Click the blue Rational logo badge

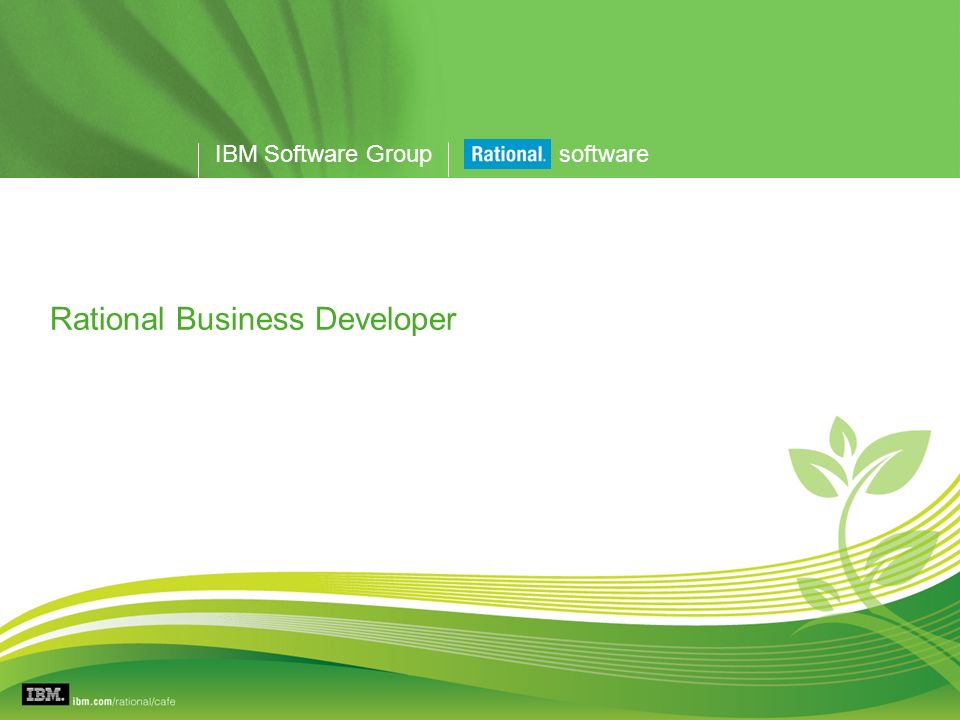pos(507,154)
